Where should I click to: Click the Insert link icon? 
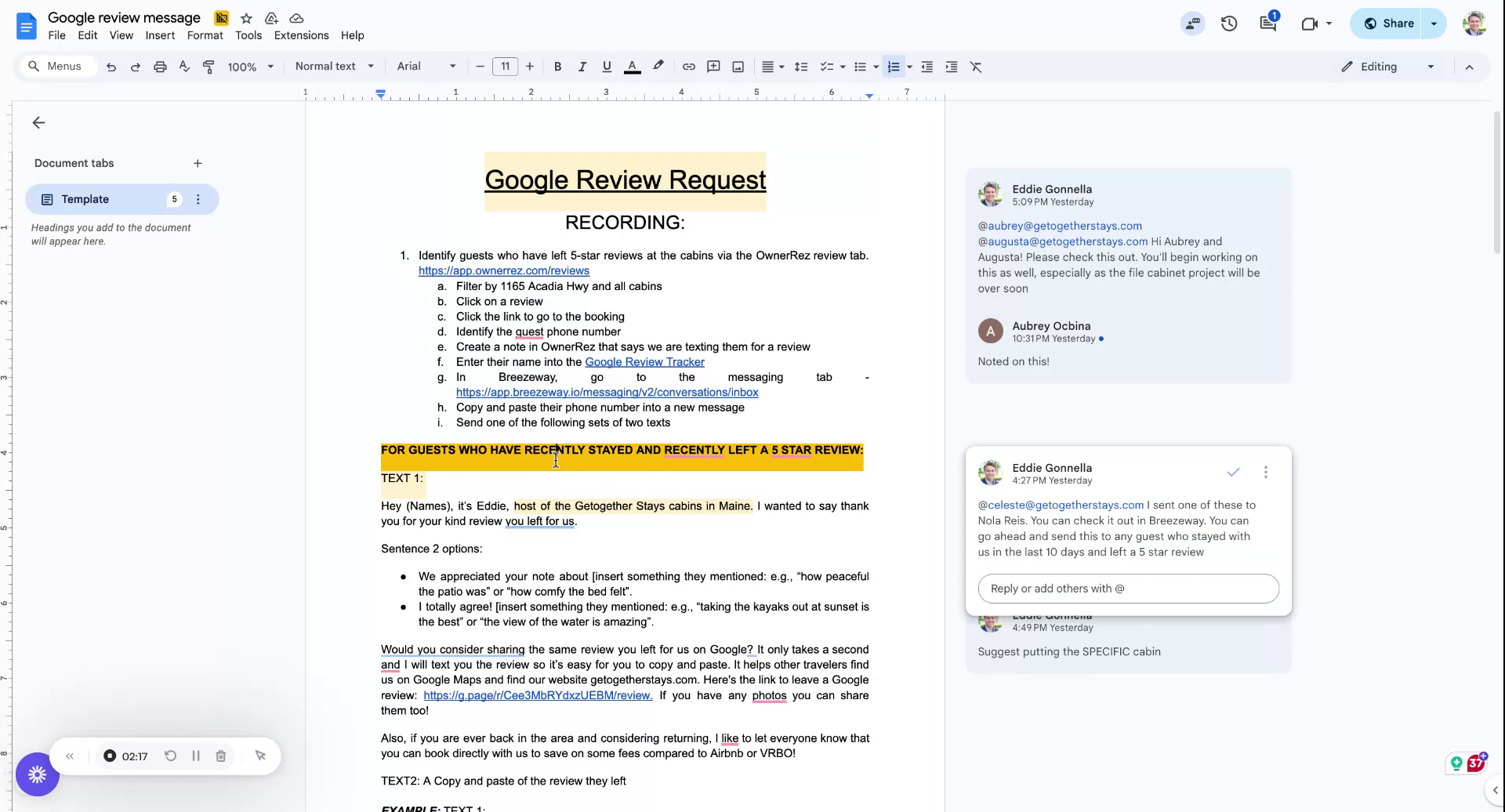[x=688, y=67]
